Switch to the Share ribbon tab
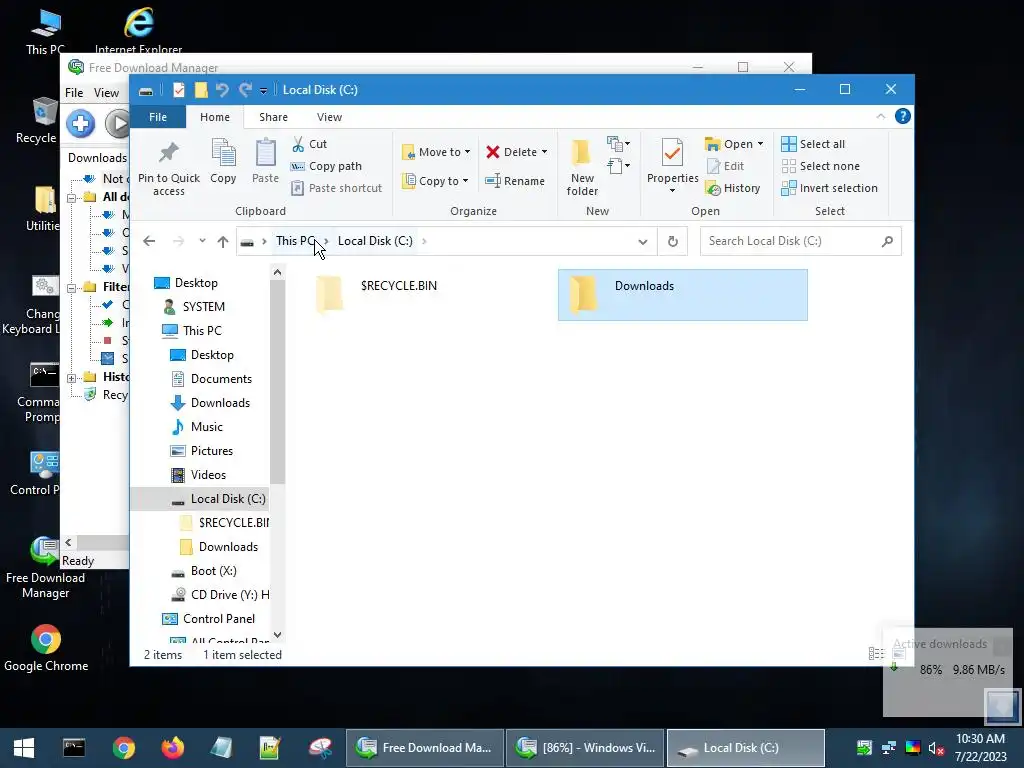This screenshot has height=768, width=1024. (273, 117)
